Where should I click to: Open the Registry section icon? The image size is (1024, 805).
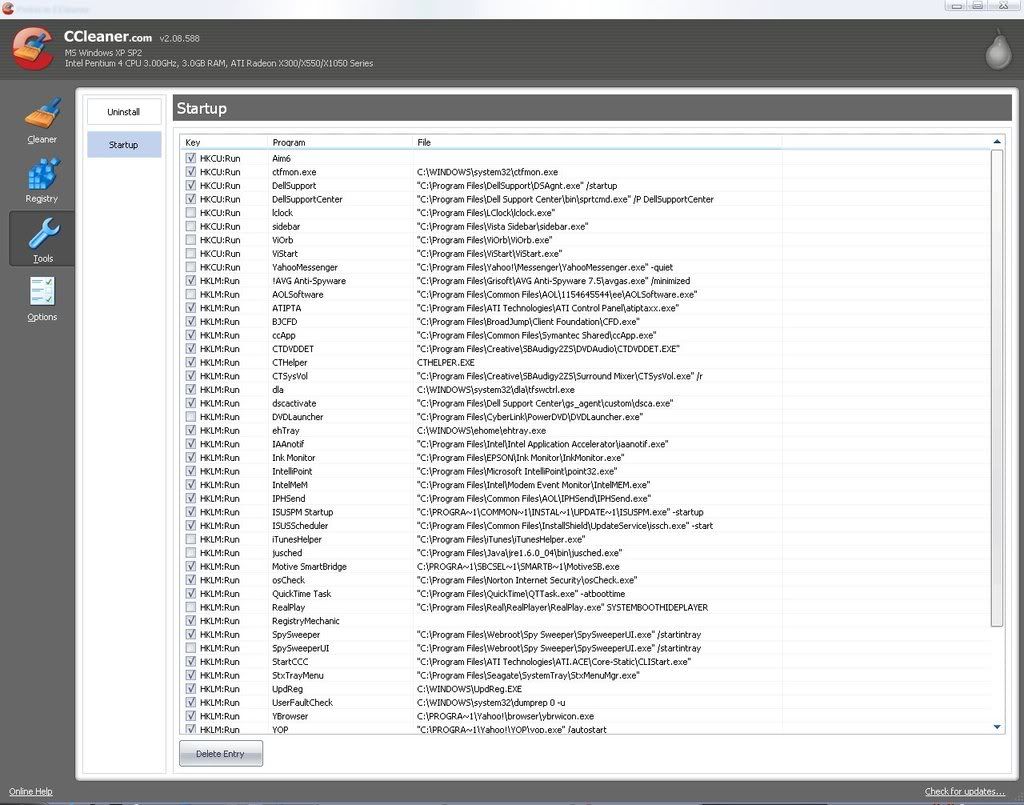[x=42, y=174]
